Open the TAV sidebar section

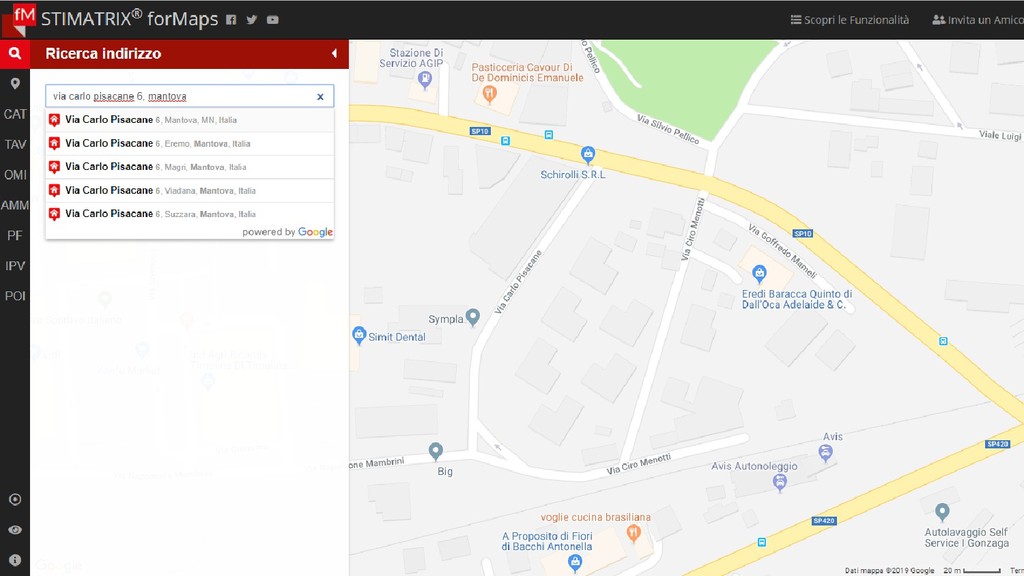[15, 144]
